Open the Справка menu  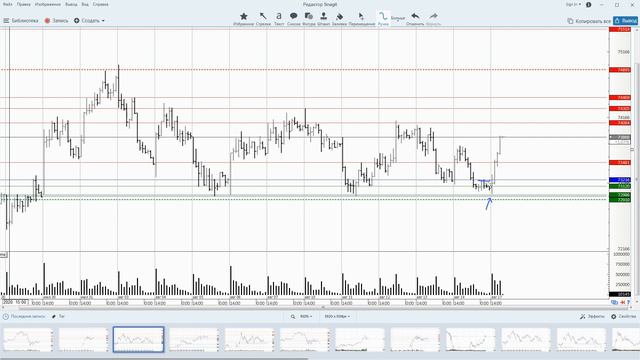(x=100, y=4)
